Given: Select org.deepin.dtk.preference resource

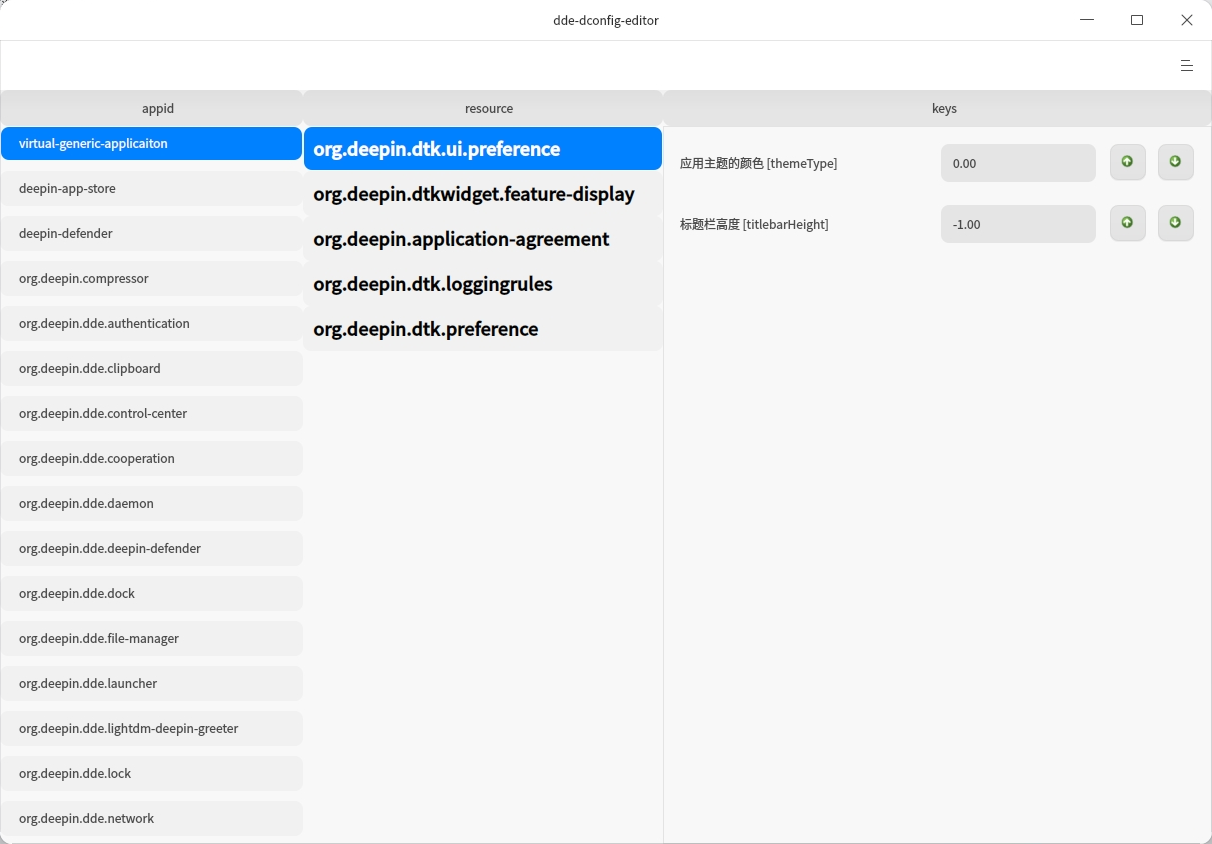Looking at the screenshot, I should (x=483, y=329).
